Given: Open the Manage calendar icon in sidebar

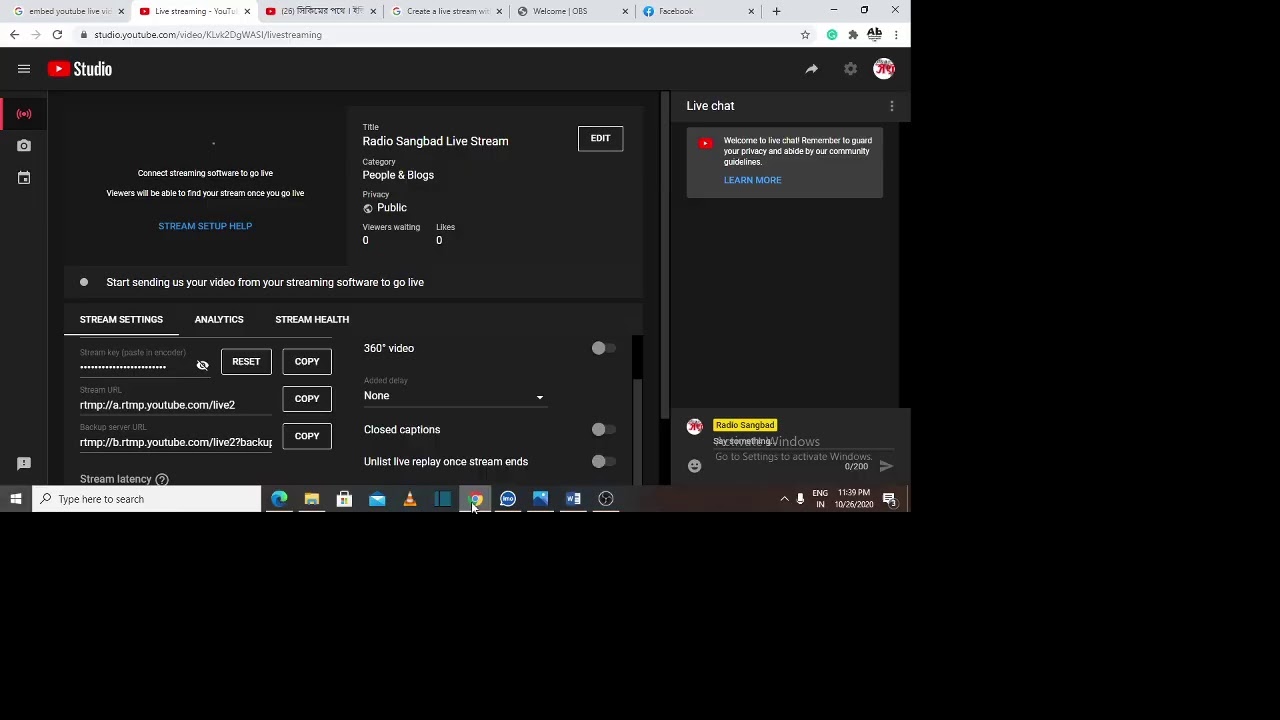Looking at the screenshot, I should click(24, 178).
